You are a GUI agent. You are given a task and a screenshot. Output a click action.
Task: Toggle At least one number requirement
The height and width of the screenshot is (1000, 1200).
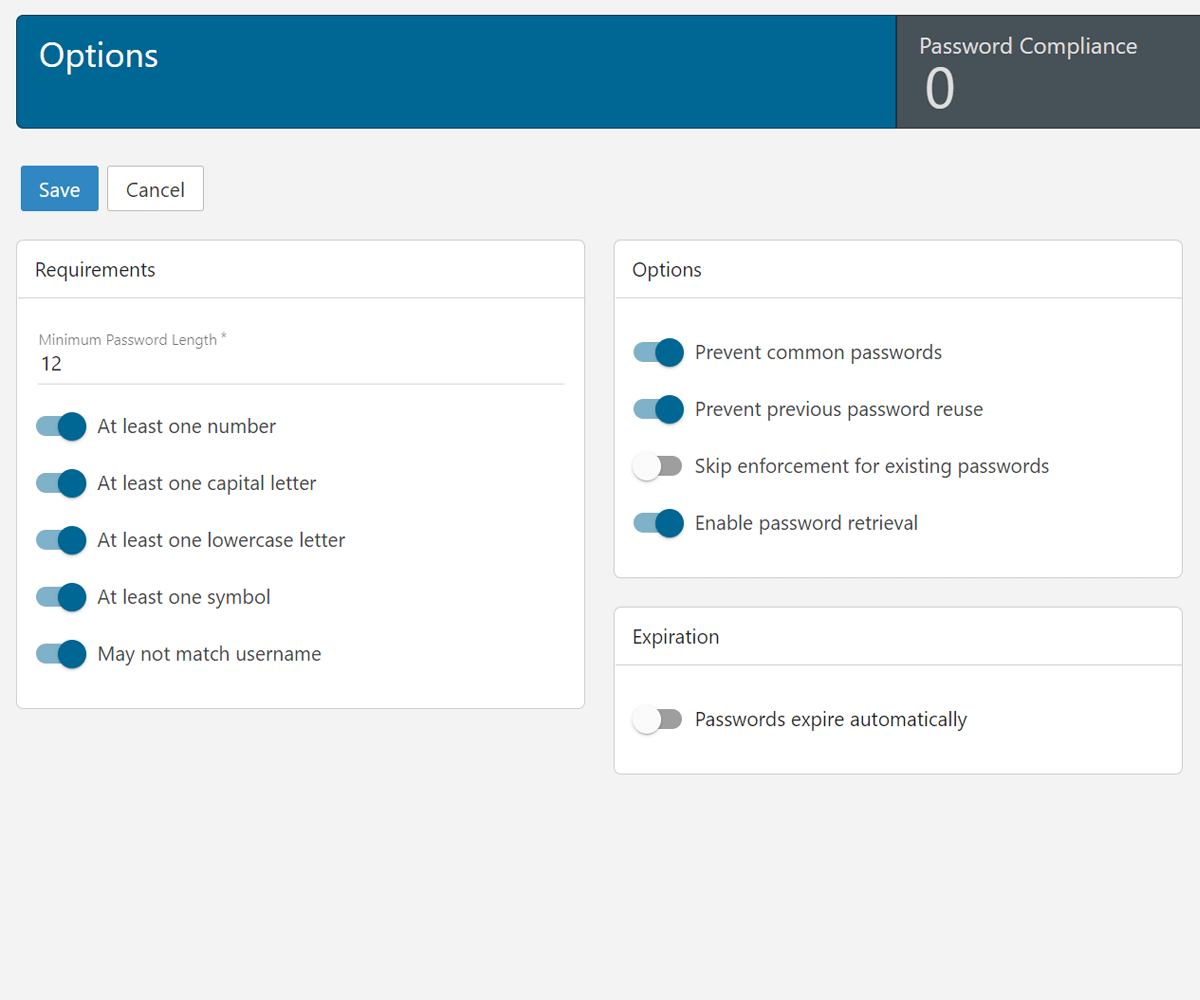(x=61, y=426)
